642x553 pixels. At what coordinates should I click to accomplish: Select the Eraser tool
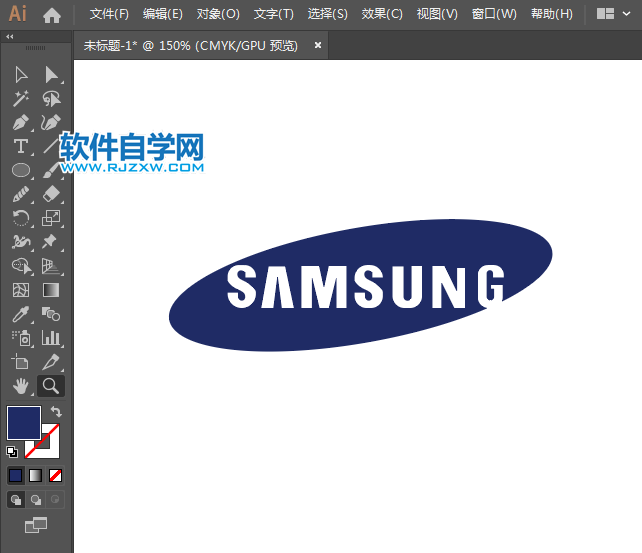coord(51,194)
